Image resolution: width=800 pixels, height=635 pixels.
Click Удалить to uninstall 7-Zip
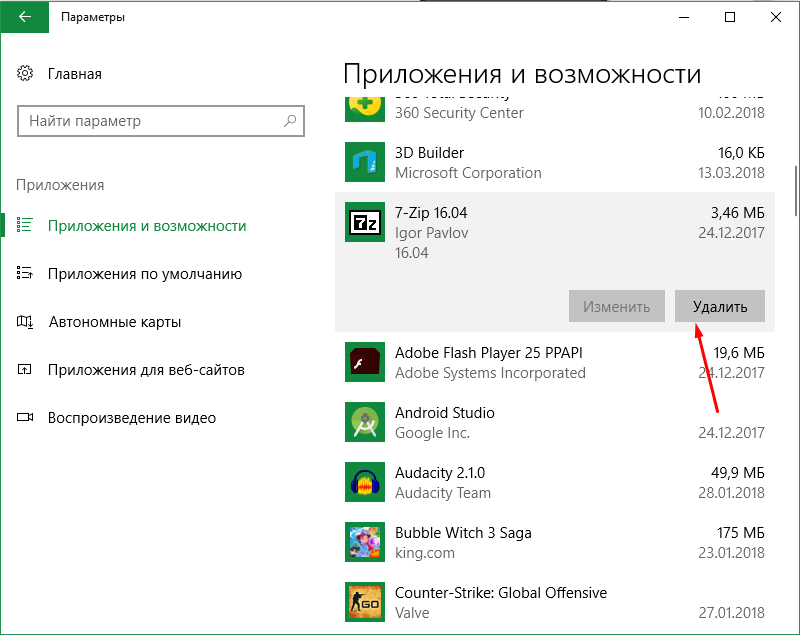720,306
